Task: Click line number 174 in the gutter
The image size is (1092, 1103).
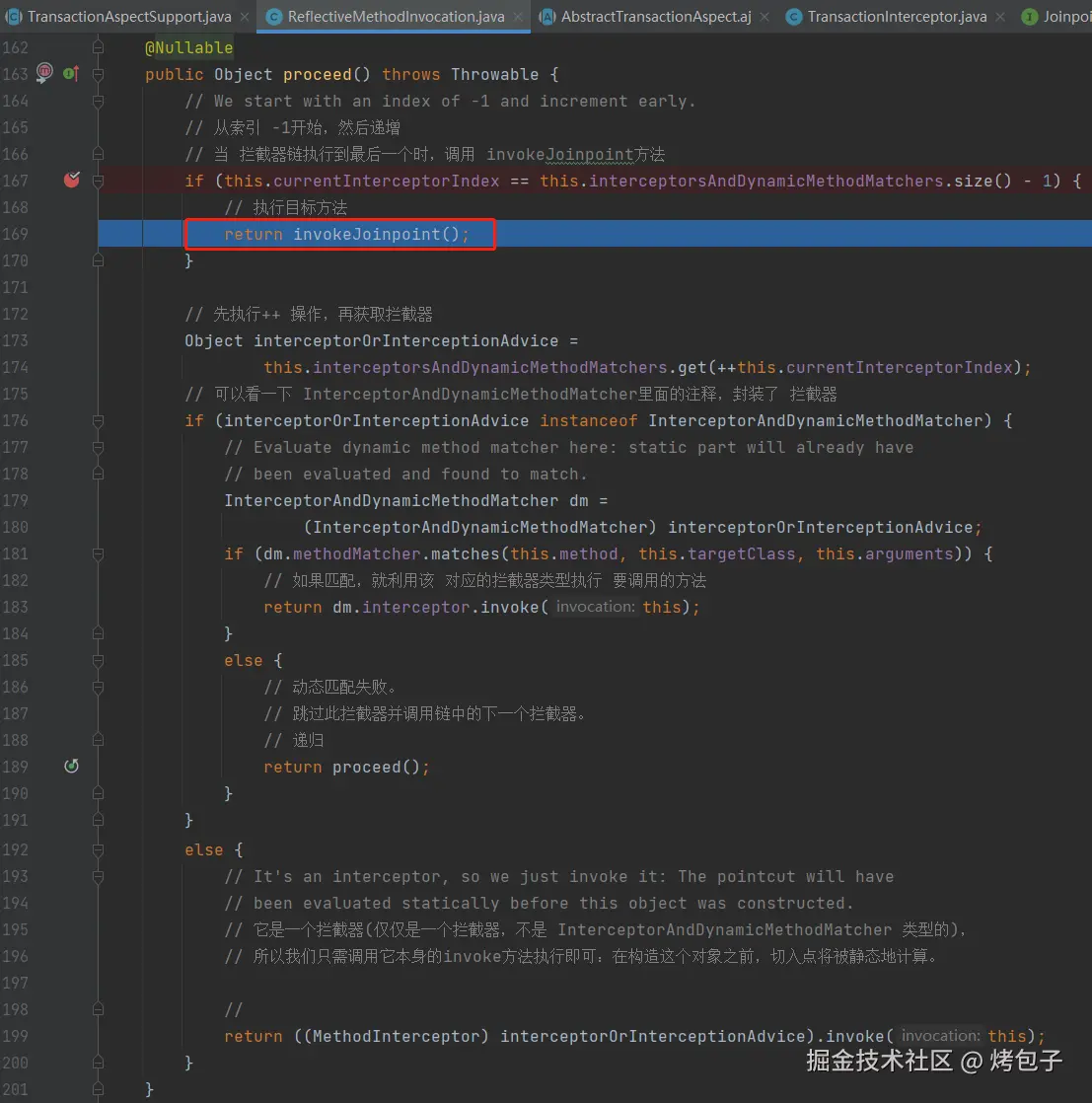Action: [15, 367]
